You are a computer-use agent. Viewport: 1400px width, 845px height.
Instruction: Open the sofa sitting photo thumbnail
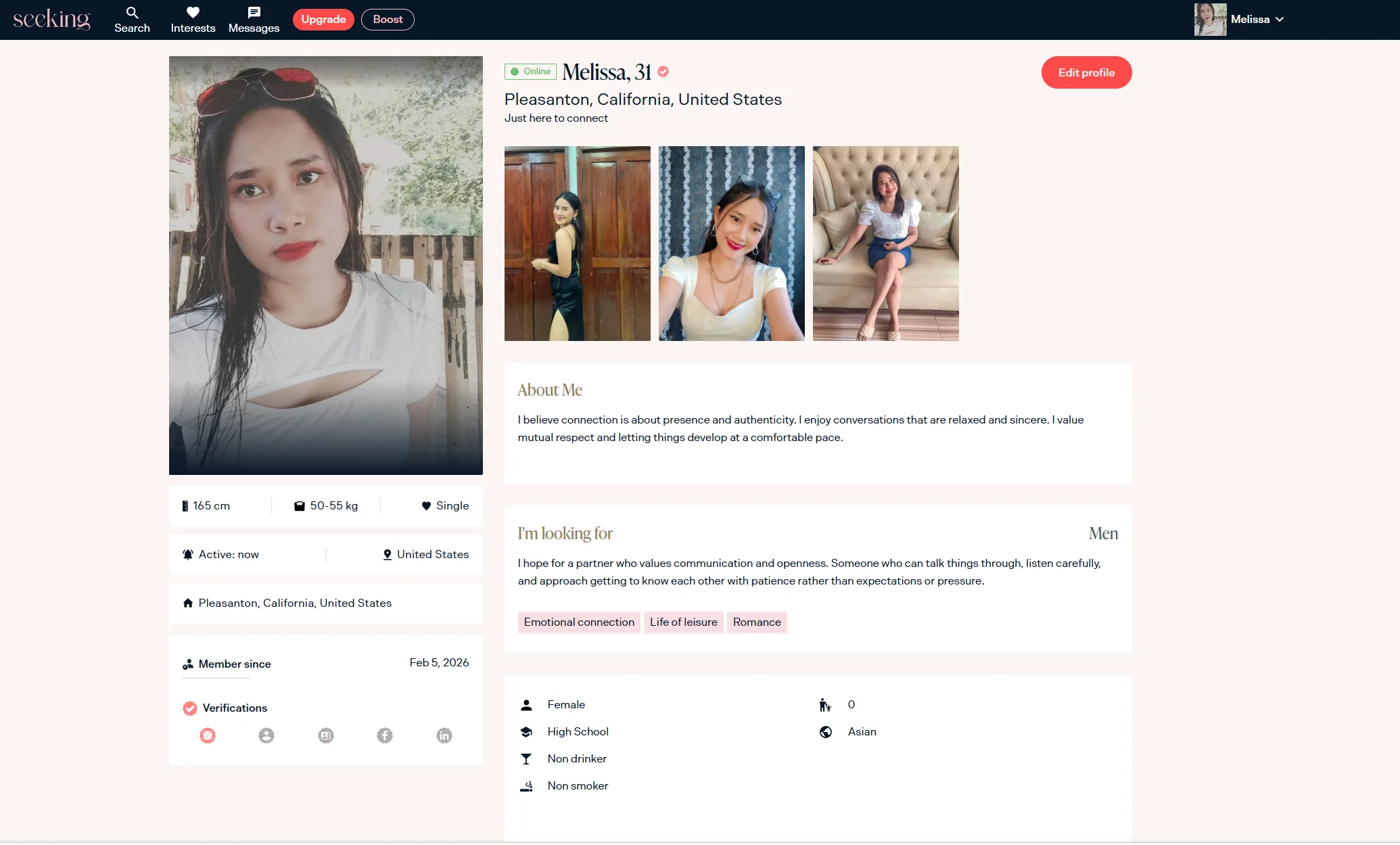tap(885, 244)
